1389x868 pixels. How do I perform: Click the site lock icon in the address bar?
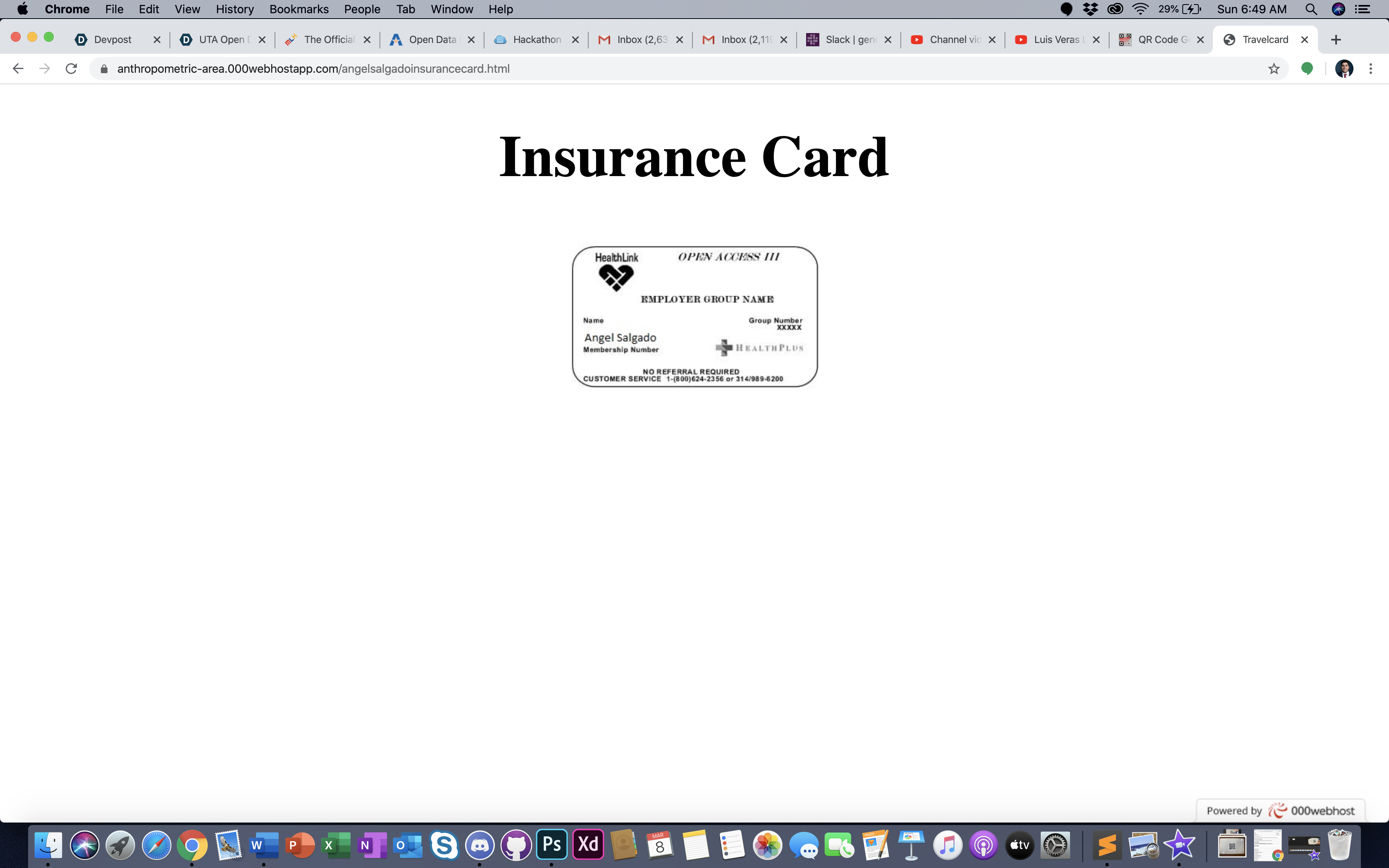104,69
